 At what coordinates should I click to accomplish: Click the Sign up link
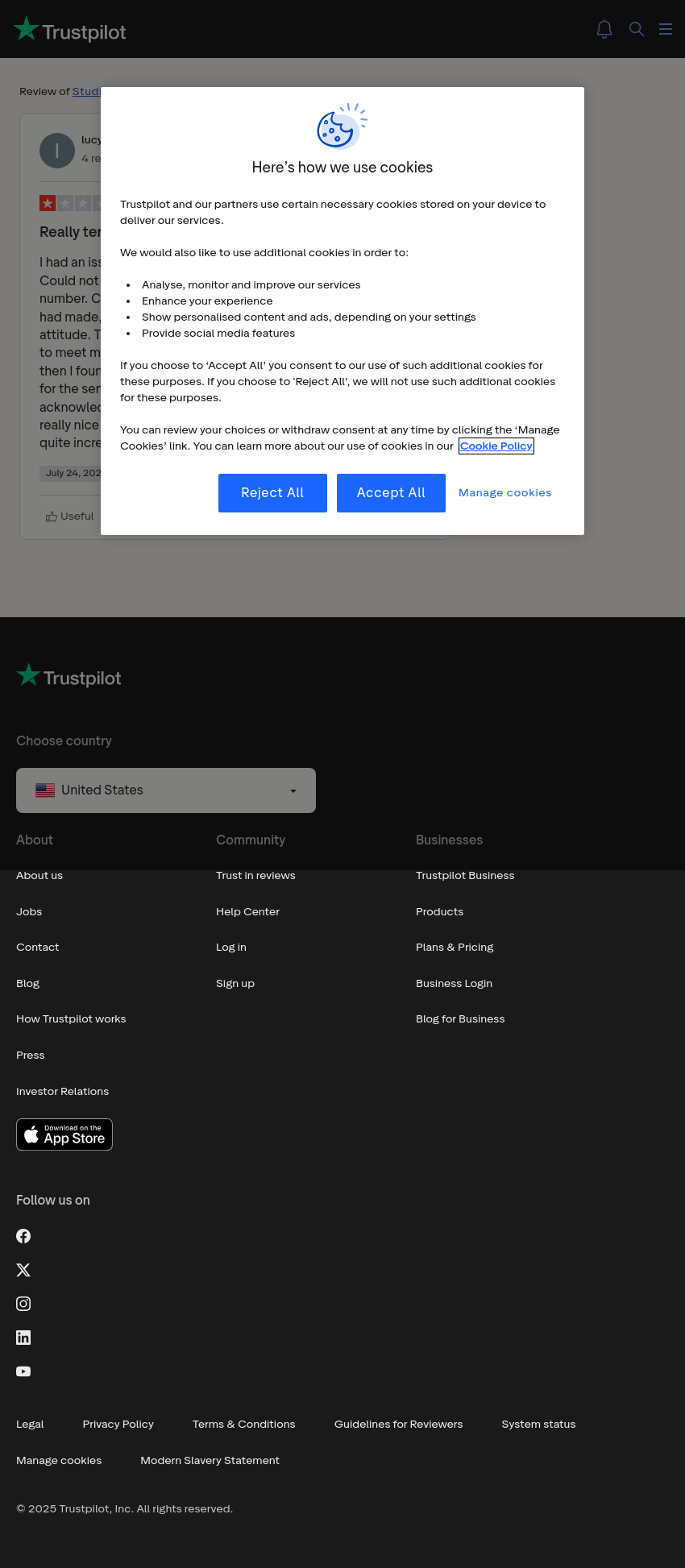pos(235,984)
